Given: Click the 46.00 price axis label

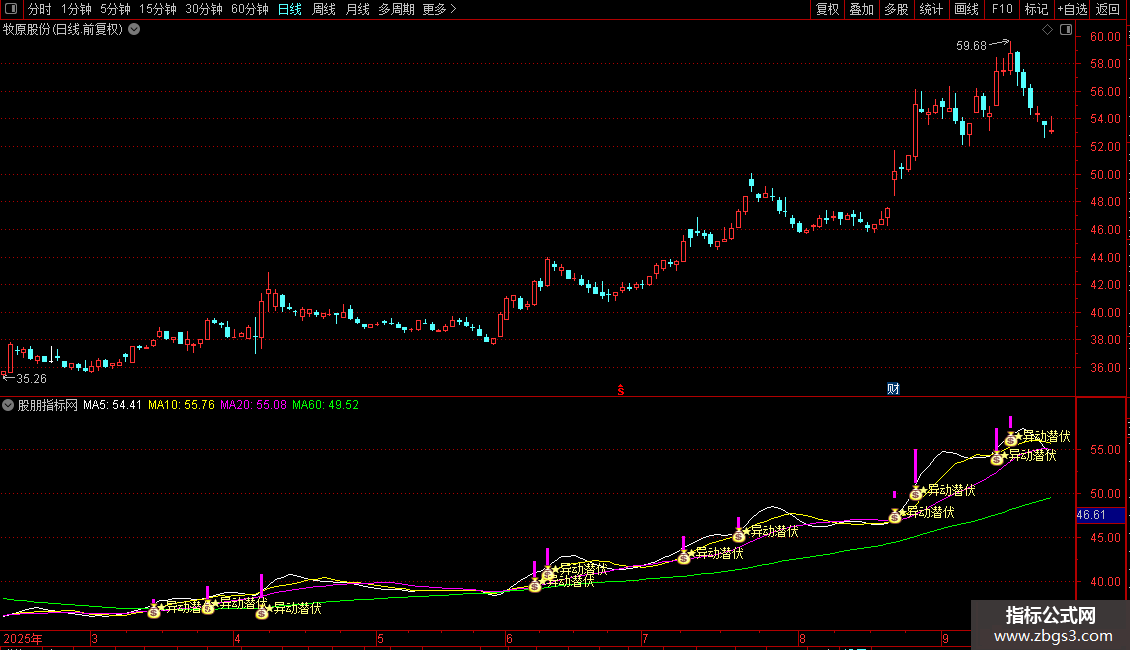Looking at the screenshot, I should click(x=1105, y=230).
